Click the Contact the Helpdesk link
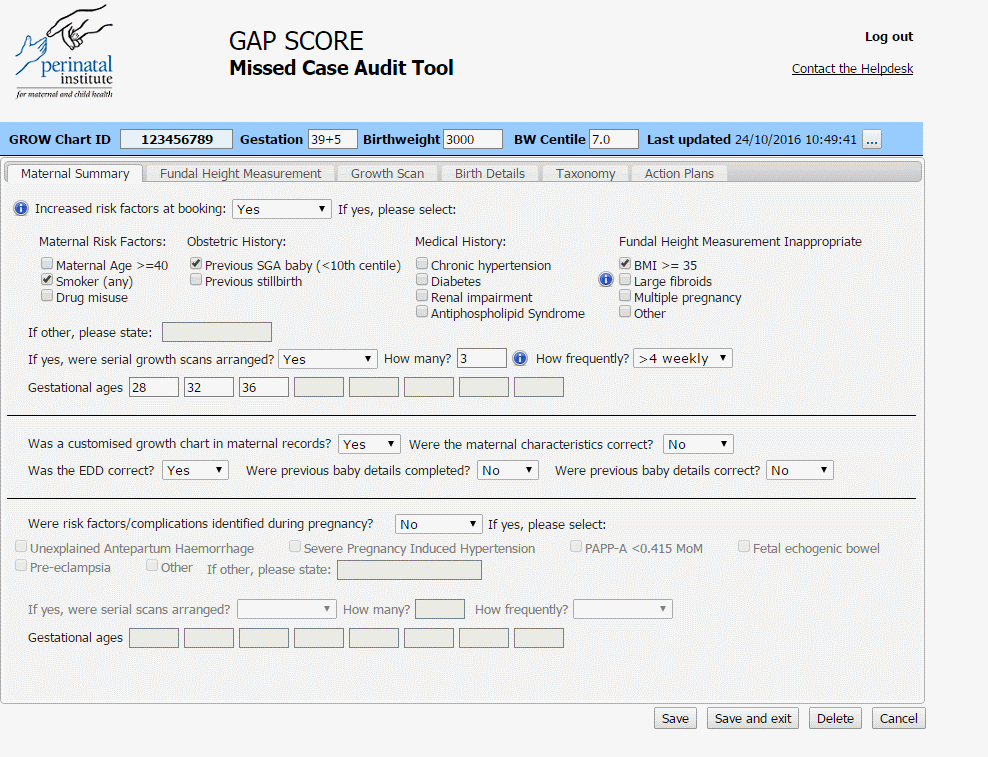Image resolution: width=988 pixels, height=757 pixels. [x=852, y=68]
